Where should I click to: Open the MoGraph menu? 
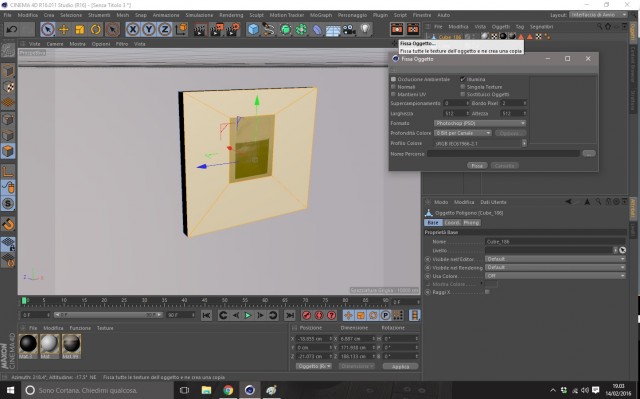[x=321, y=15]
